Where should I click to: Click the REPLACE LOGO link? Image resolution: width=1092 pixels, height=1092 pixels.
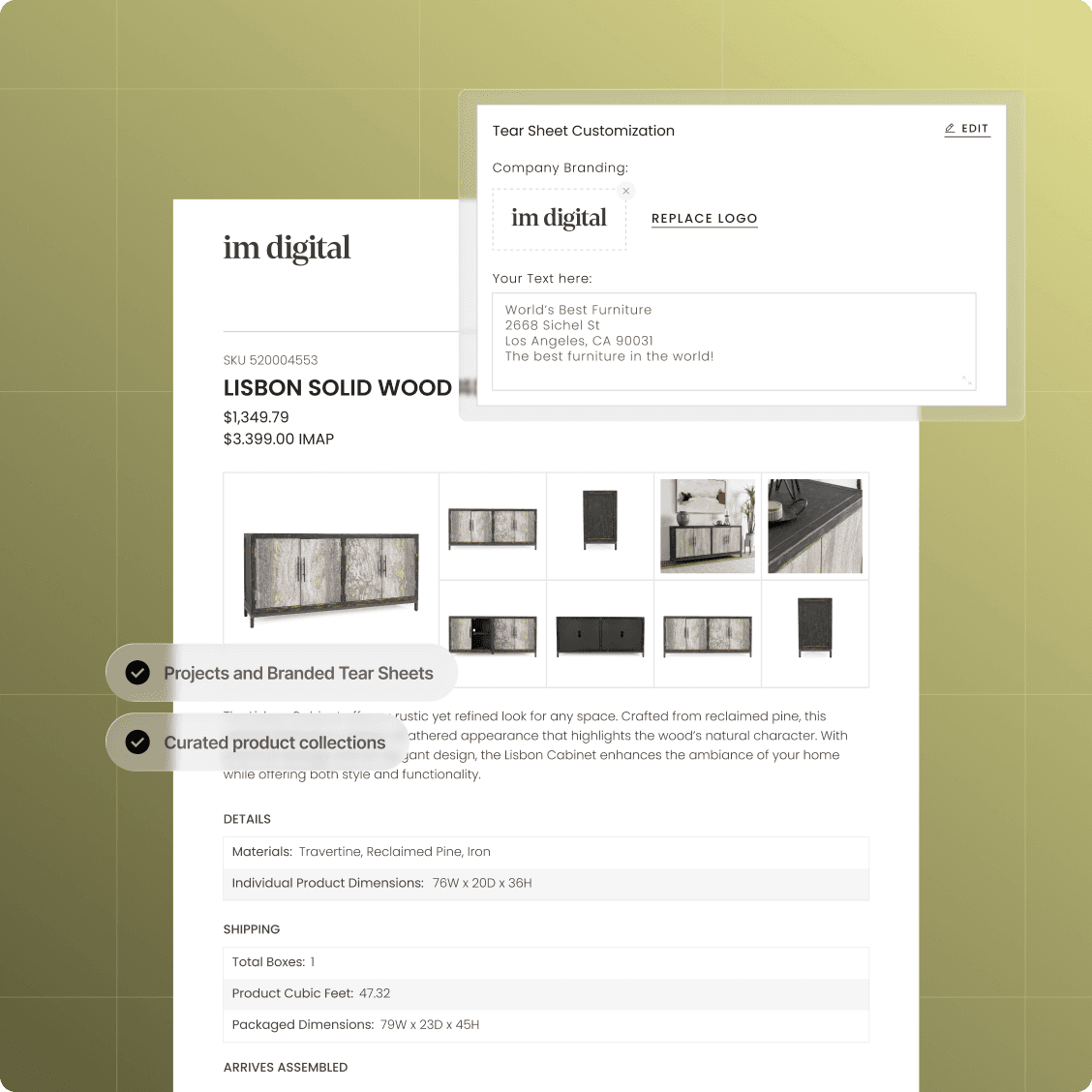pos(704,219)
